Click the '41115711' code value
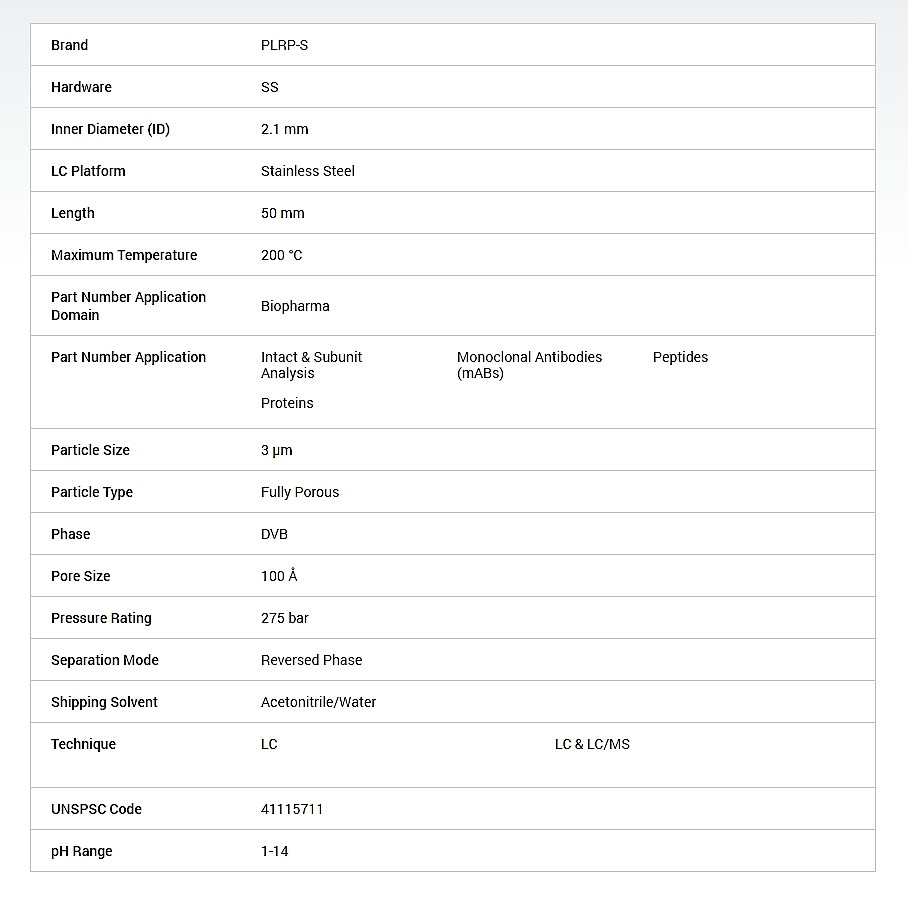Viewport: 908px width, 898px height. [x=292, y=809]
